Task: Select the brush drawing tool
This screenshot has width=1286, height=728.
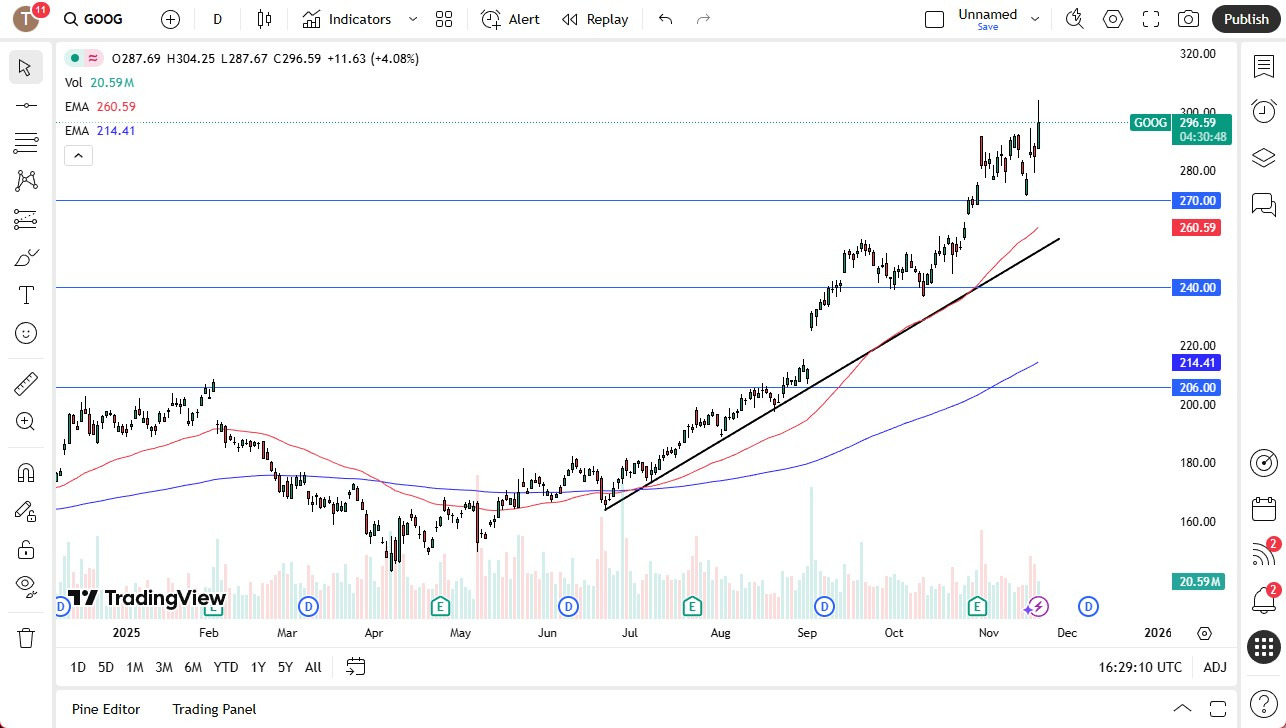Action: [x=26, y=257]
